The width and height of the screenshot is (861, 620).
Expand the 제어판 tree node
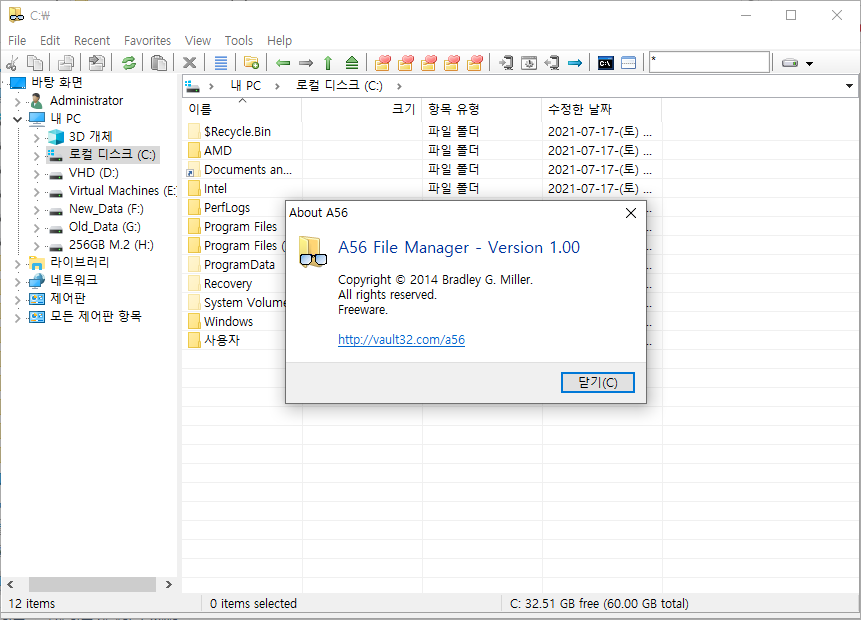click(x=18, y=300)
